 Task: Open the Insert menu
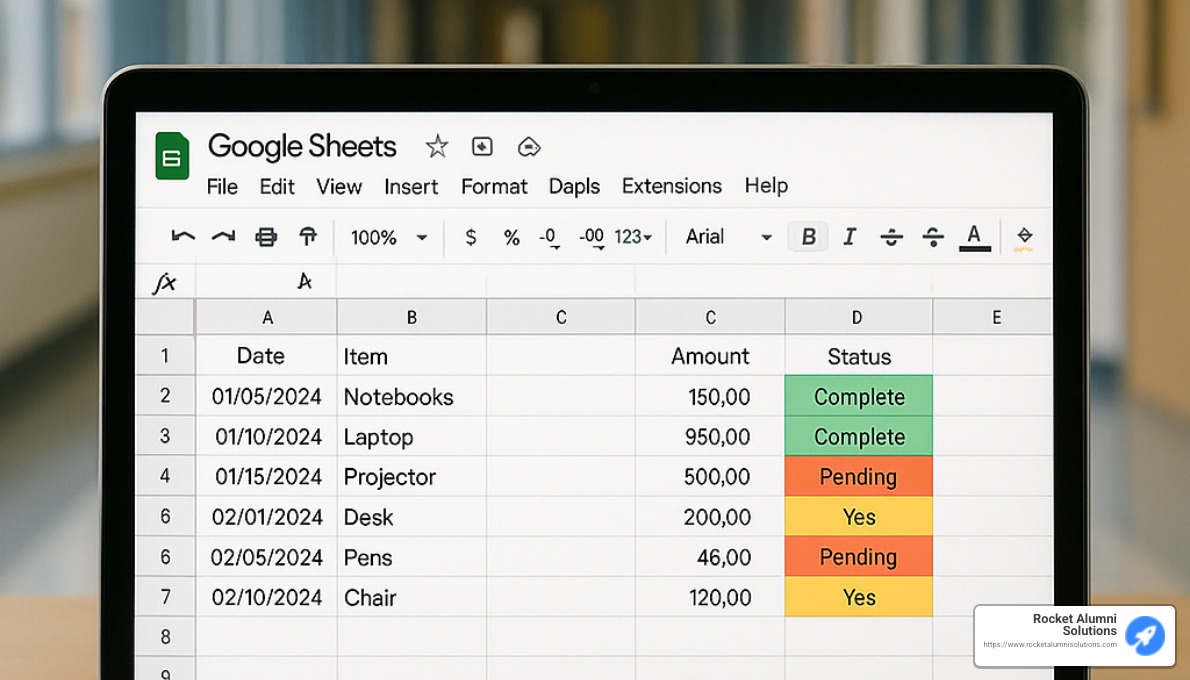pos(411,187)
